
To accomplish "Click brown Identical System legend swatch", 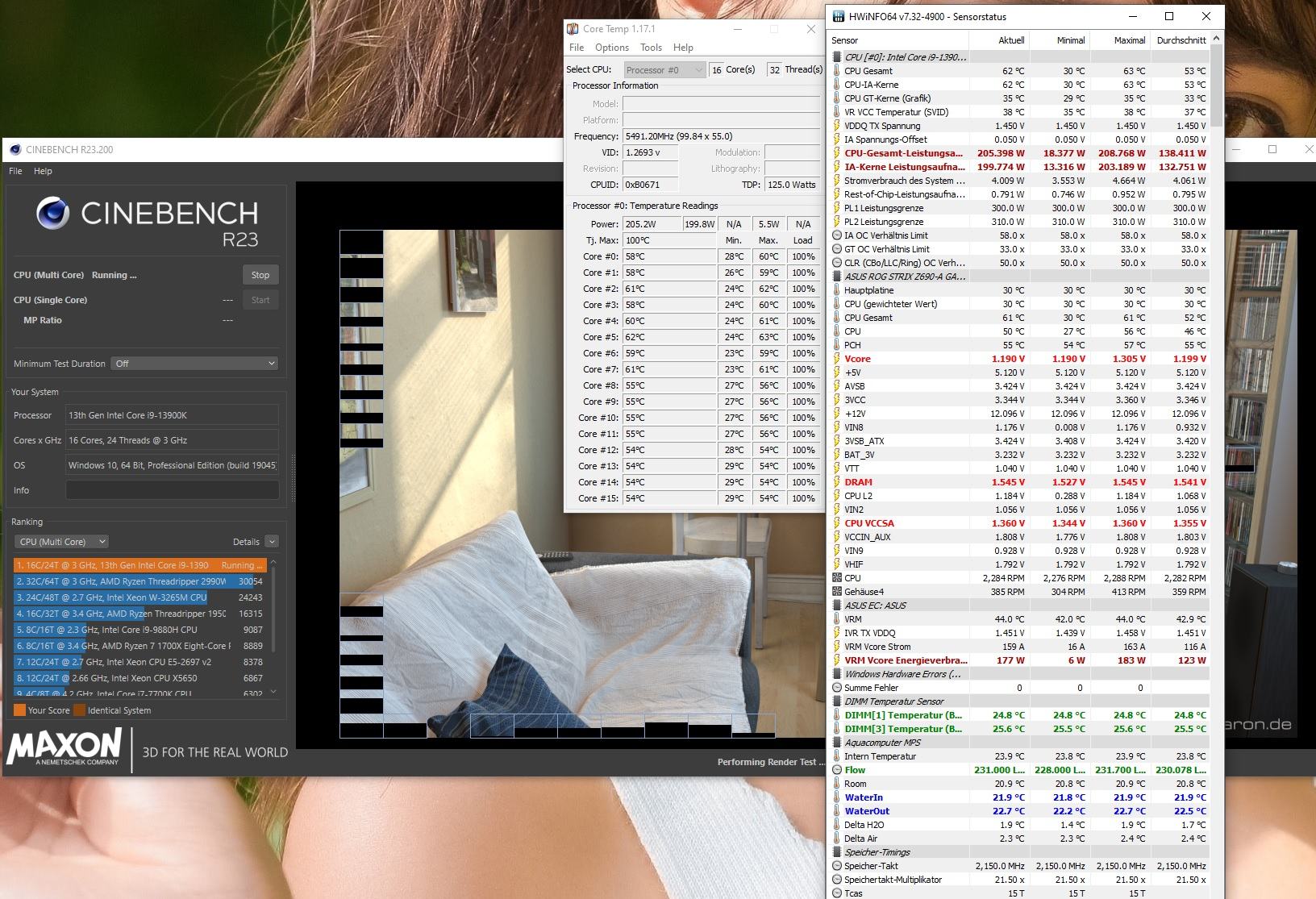I will [x=79, y=710].
